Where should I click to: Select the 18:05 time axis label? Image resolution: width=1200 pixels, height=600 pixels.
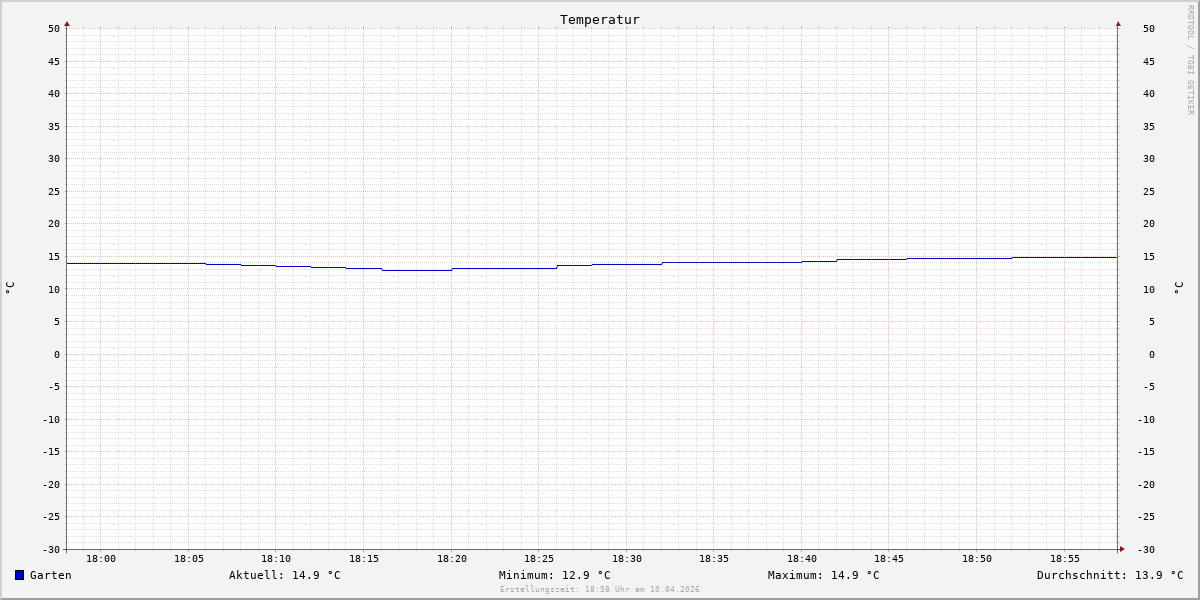(x=189, y=559)
